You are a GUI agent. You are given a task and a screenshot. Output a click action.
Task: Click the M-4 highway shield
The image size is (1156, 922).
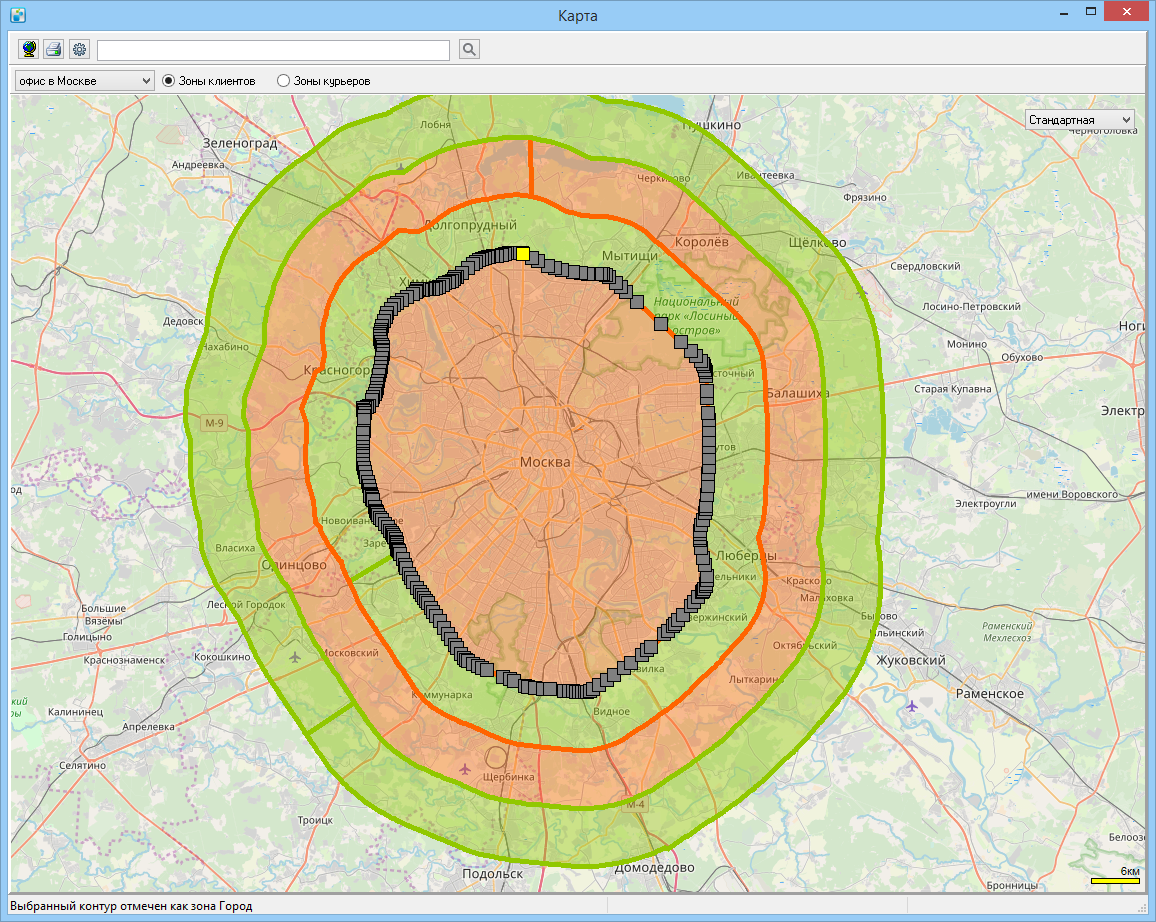(636, 804)
